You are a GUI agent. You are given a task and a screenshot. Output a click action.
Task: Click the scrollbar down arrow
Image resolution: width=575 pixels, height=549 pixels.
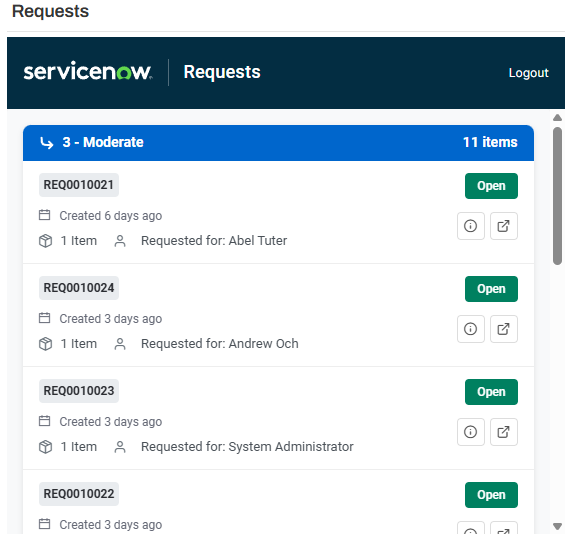pos(557,526)
